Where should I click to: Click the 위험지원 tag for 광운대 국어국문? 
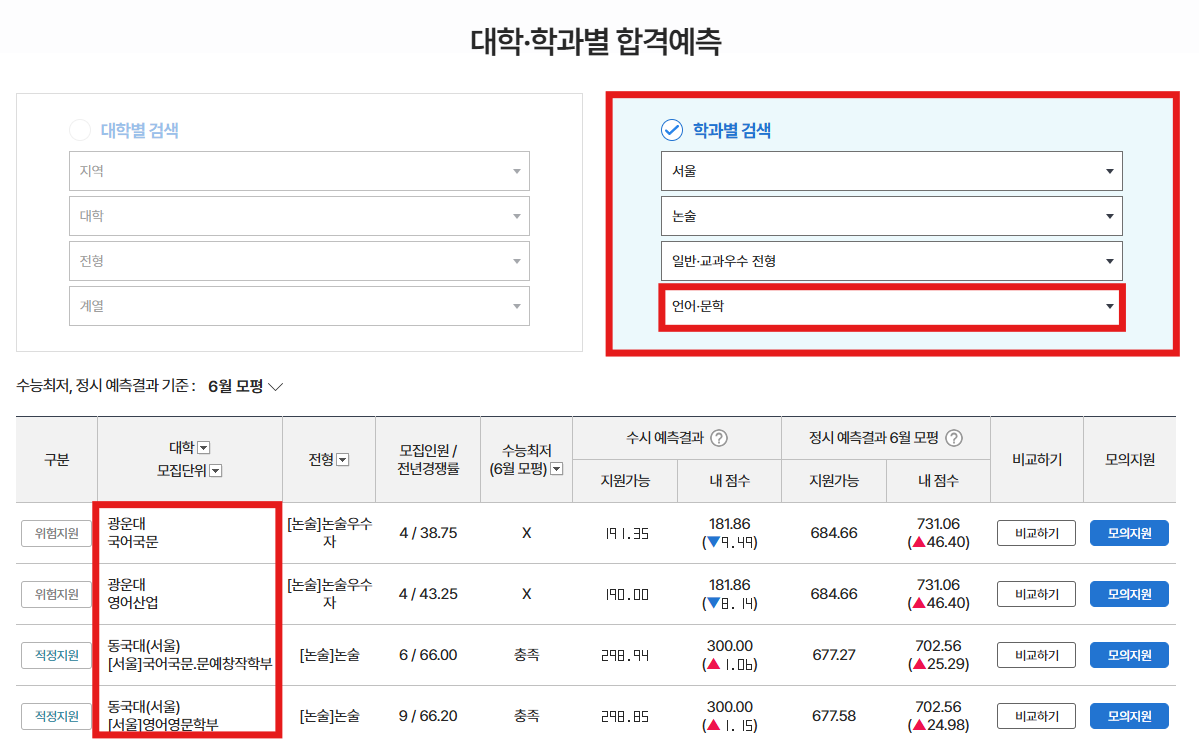[x=57, y=534]
